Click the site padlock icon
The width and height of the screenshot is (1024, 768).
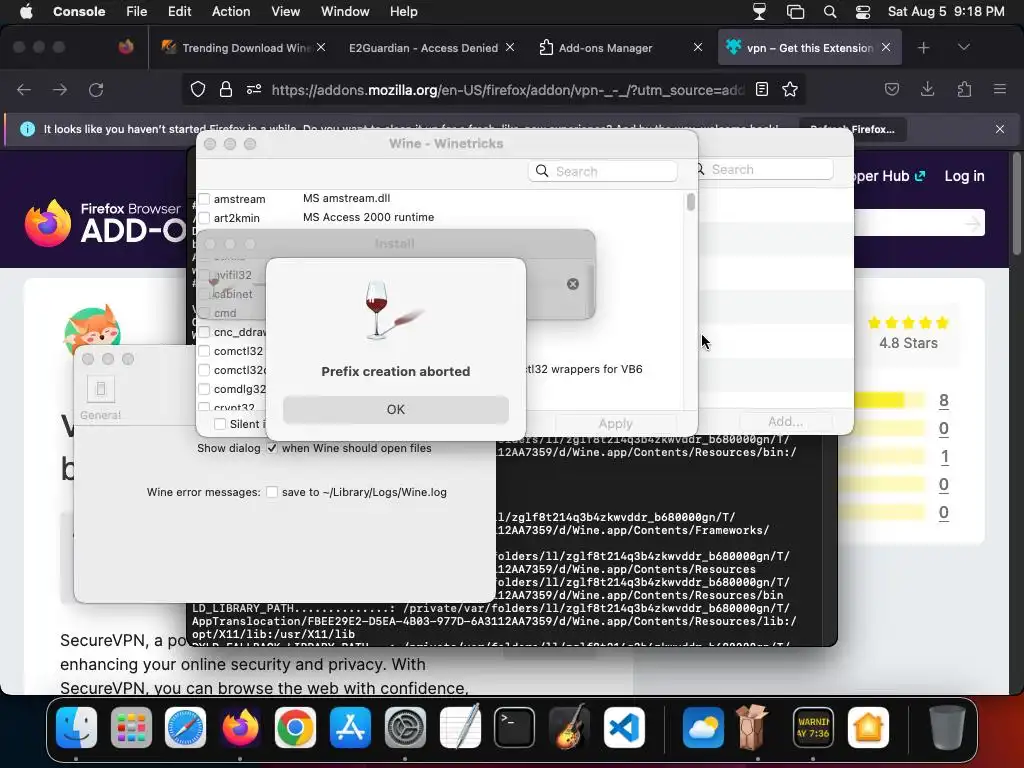pyautogui.click(x=226, y=89)
